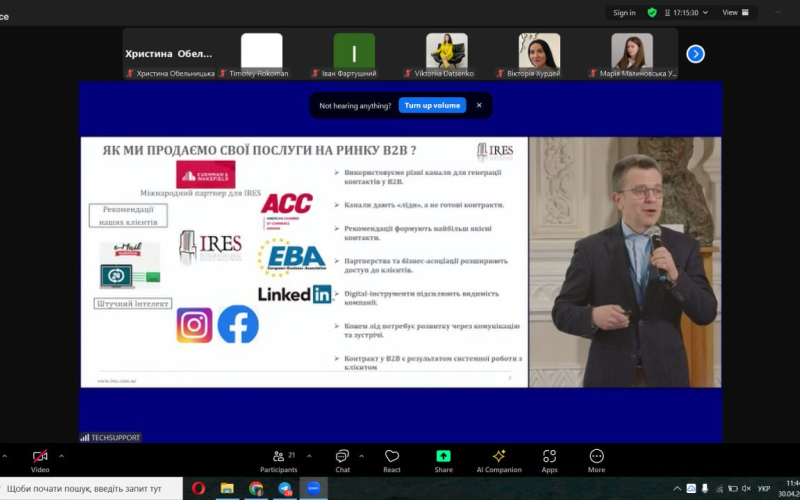This screenshot has height=500, width=800.
Task: Dismiss the Not hearing anything notification
Action: (479, 105)
